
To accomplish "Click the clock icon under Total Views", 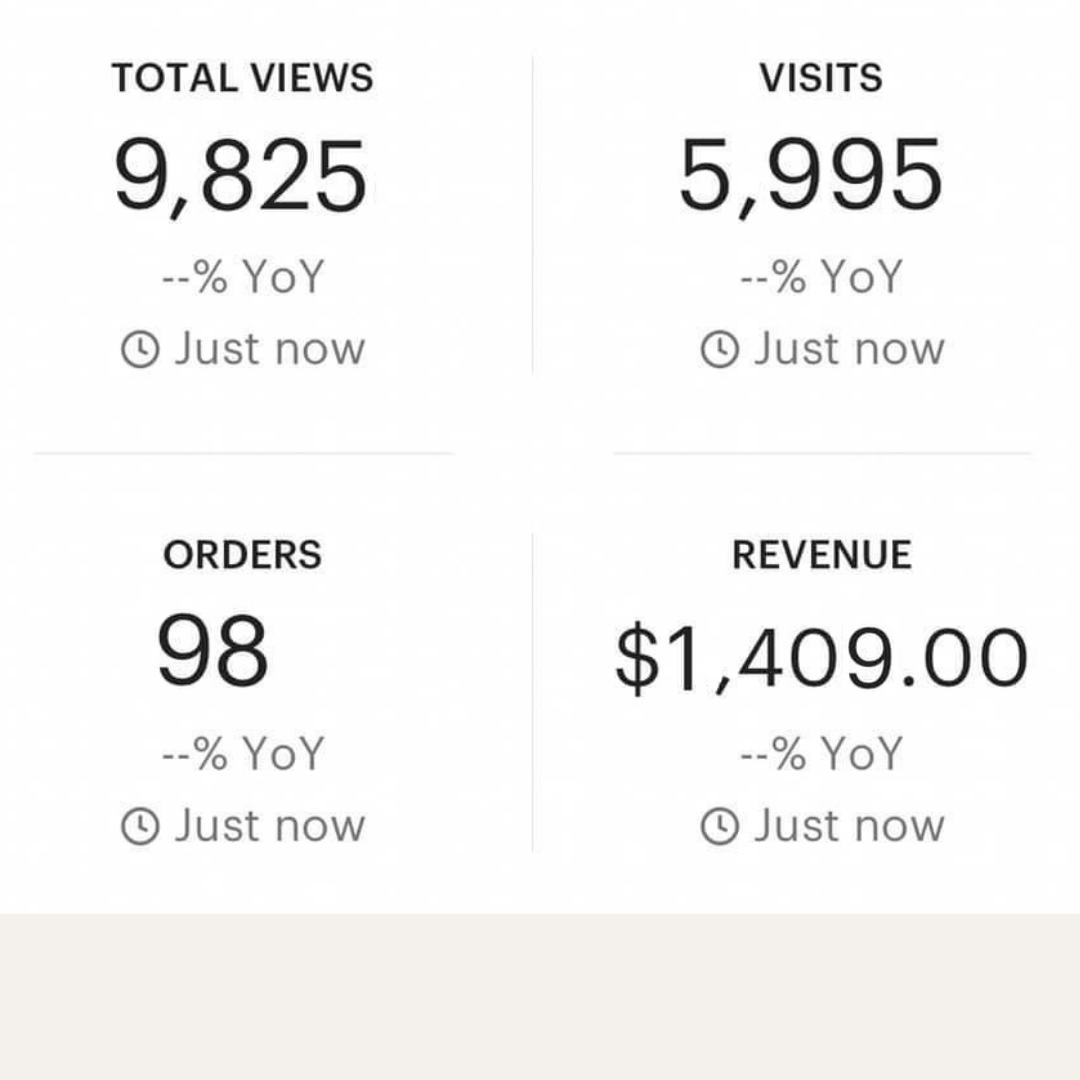I will click(140, 350).
